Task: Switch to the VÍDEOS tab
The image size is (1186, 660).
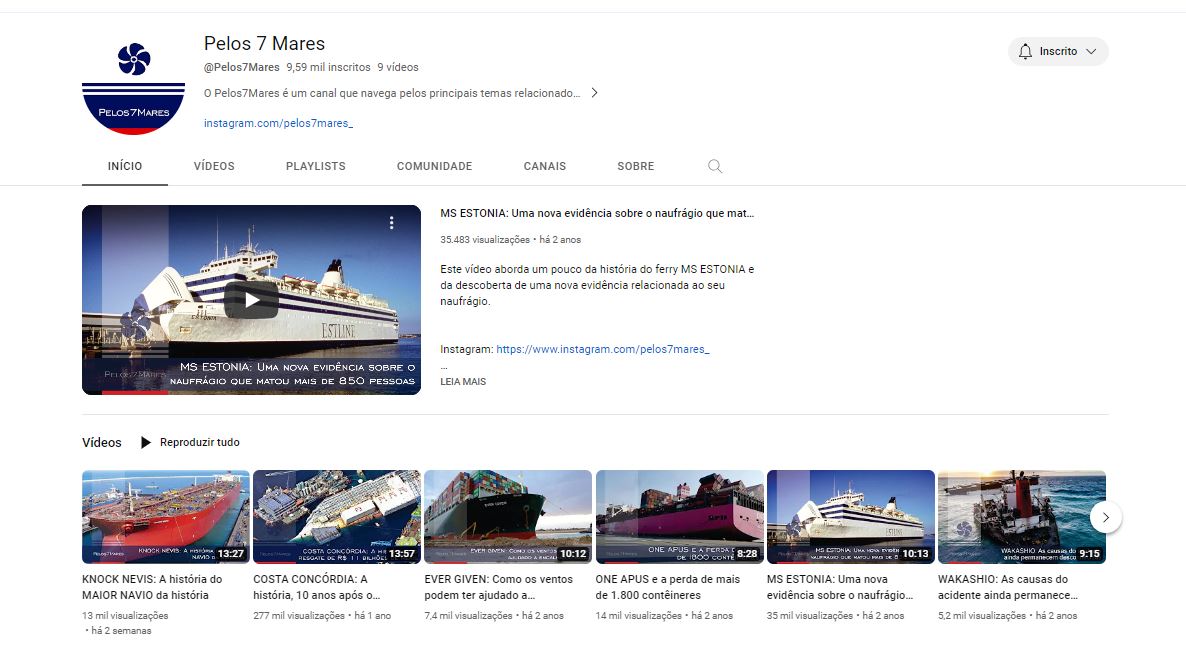Action: [x=214, y=166]
